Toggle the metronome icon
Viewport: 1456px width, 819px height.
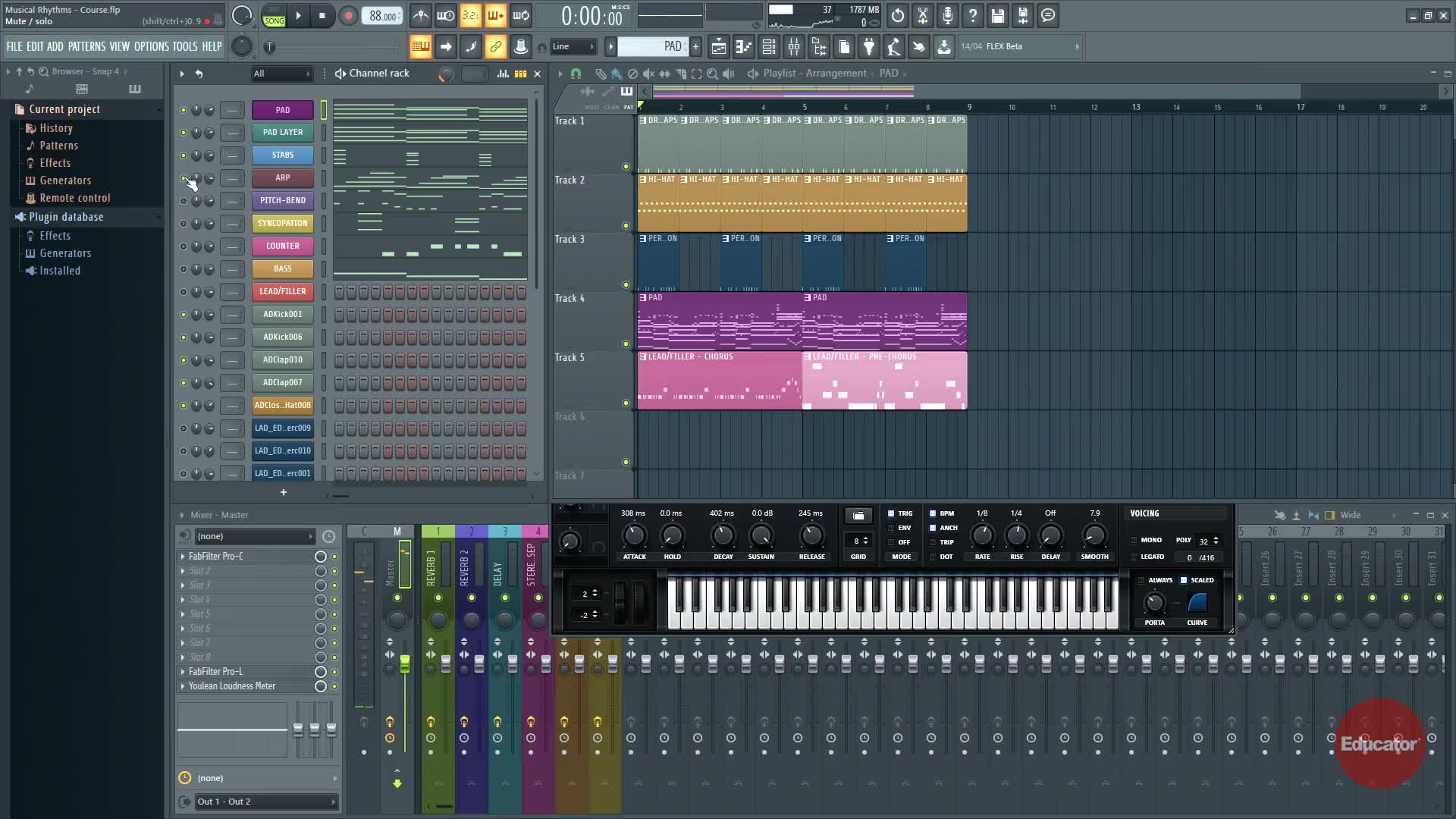click(420, 16)
